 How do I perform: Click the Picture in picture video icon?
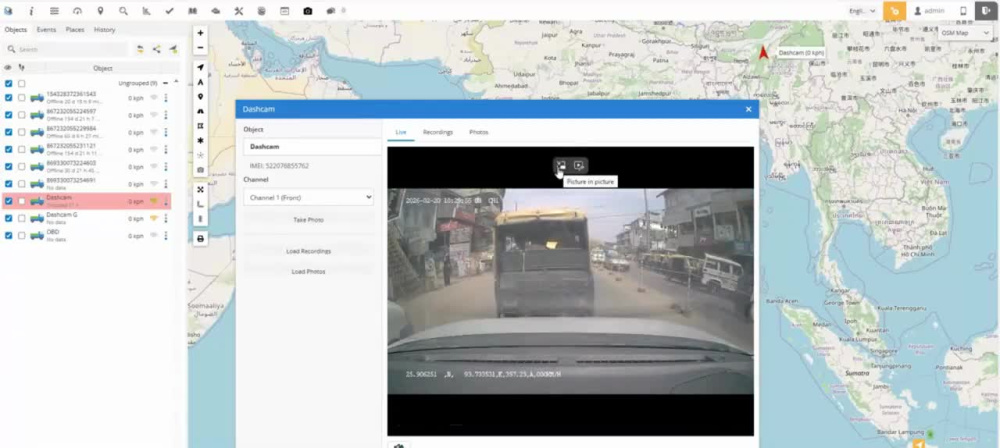[561, 165]
